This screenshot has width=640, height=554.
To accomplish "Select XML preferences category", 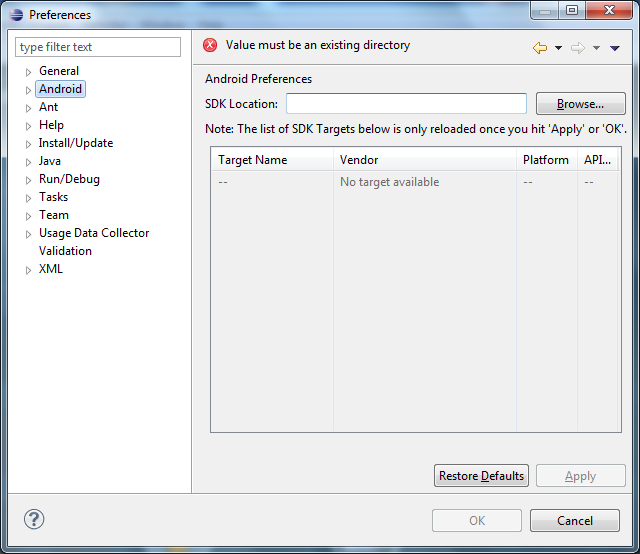I will click(x=51, y=269).
